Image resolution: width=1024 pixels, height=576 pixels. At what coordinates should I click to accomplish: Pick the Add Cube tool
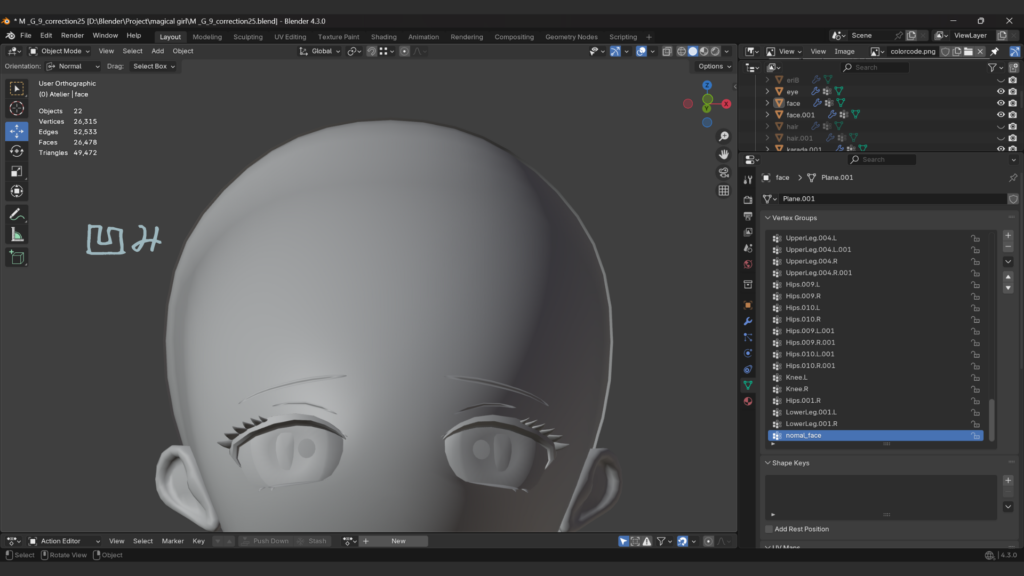click(17, 257)
